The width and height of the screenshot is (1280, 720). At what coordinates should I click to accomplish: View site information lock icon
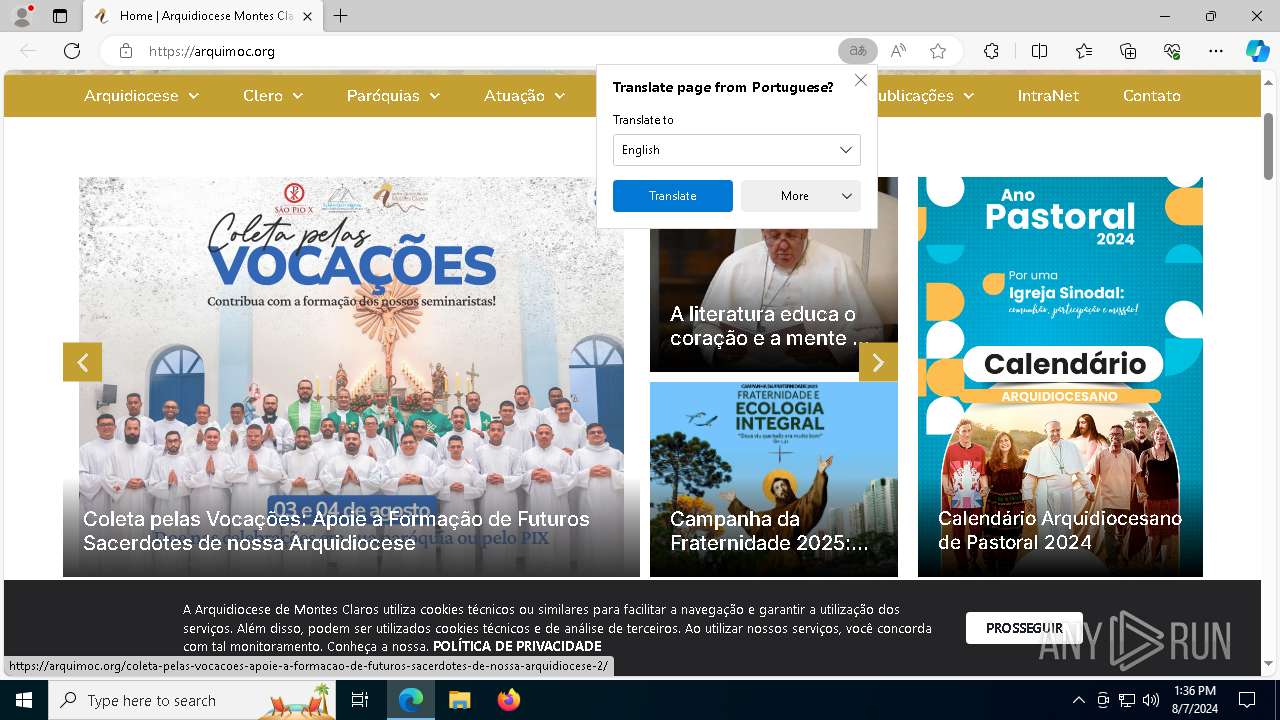click(x=126, y=51)
